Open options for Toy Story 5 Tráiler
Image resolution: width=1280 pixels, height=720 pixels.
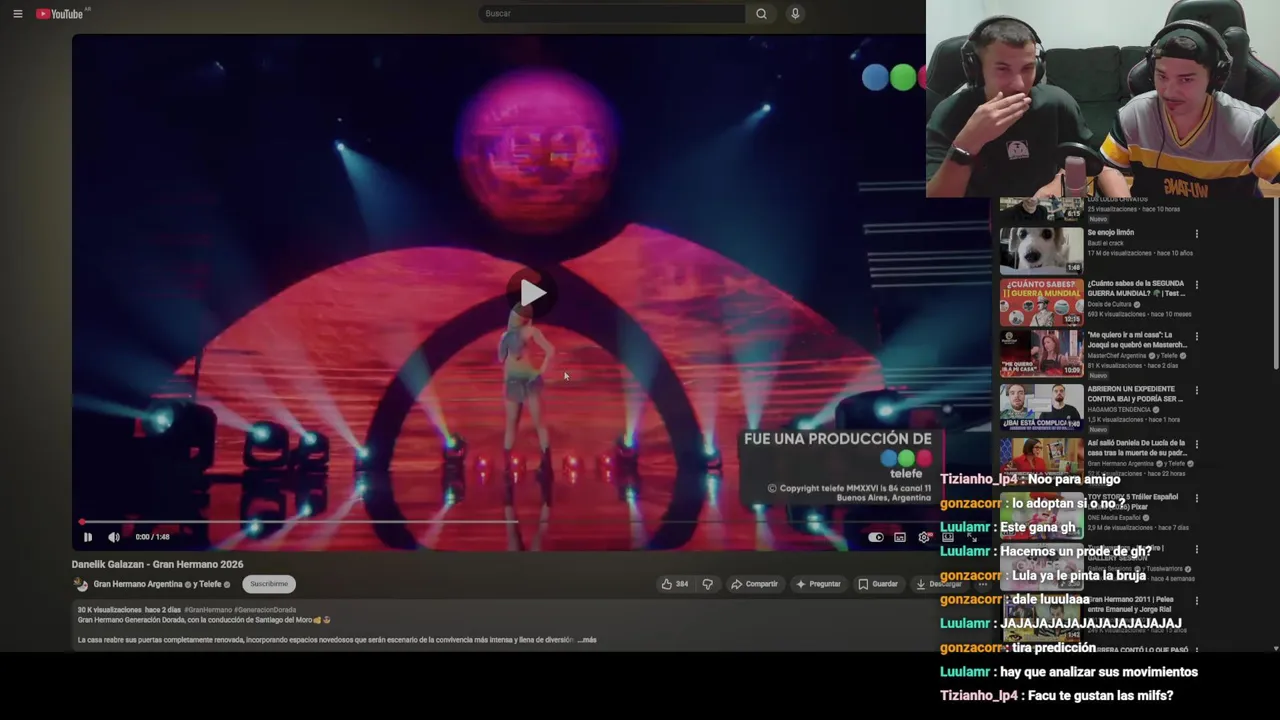coord(1196,497)
